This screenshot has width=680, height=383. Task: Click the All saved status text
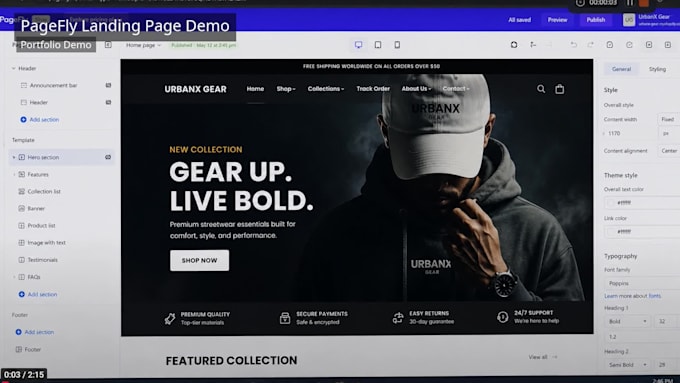click(x=520, y=20)
